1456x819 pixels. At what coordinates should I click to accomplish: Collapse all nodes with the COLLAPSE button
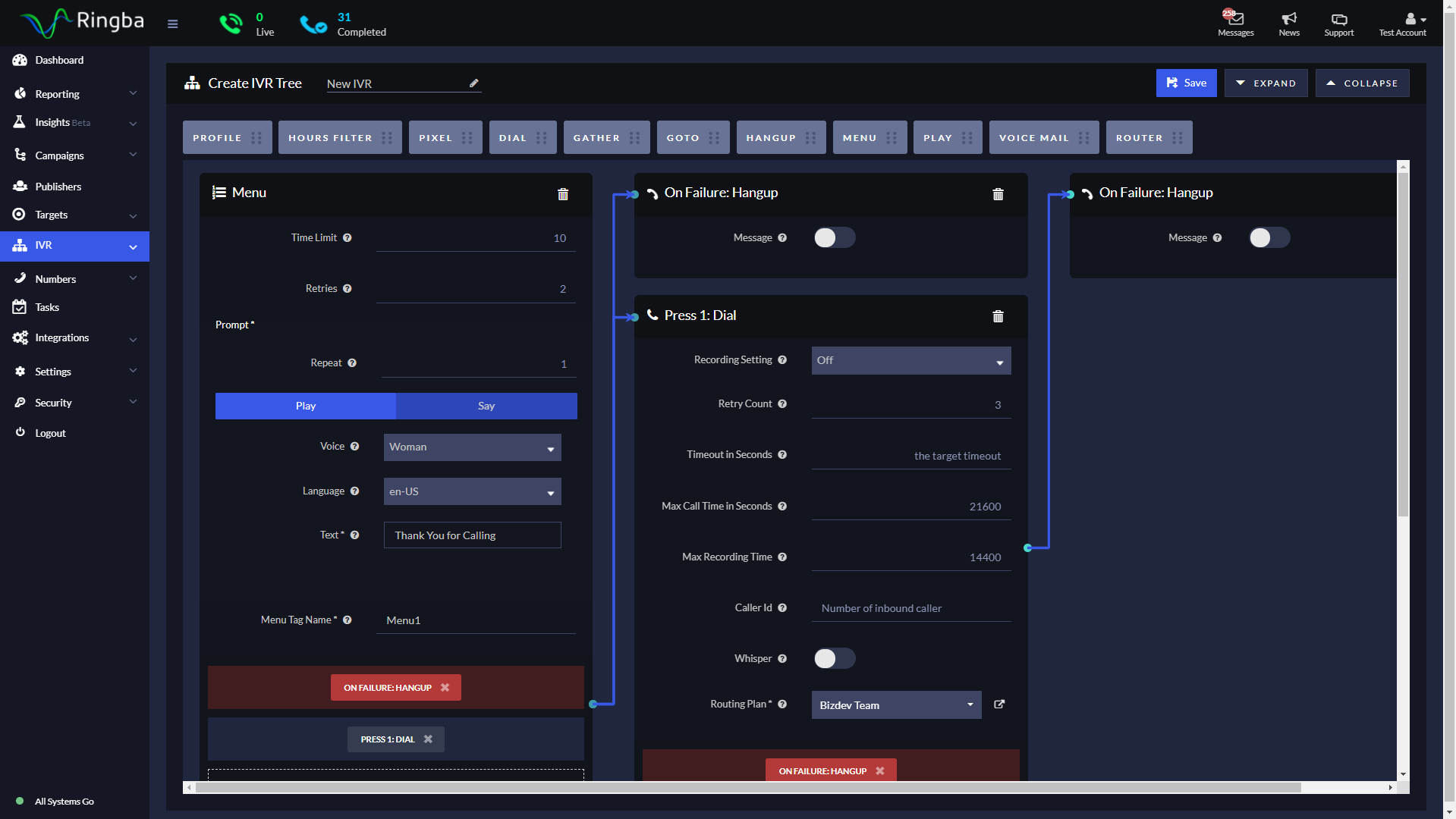[x=1362, y=83]
